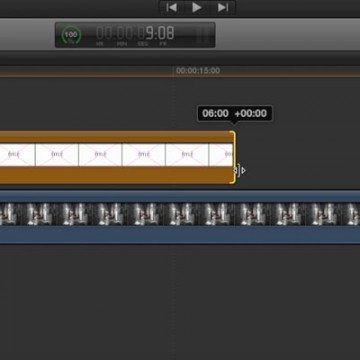
Task: Click the cut-off title placeholder thumbnail at the clip end
Action: coord(221,155)
